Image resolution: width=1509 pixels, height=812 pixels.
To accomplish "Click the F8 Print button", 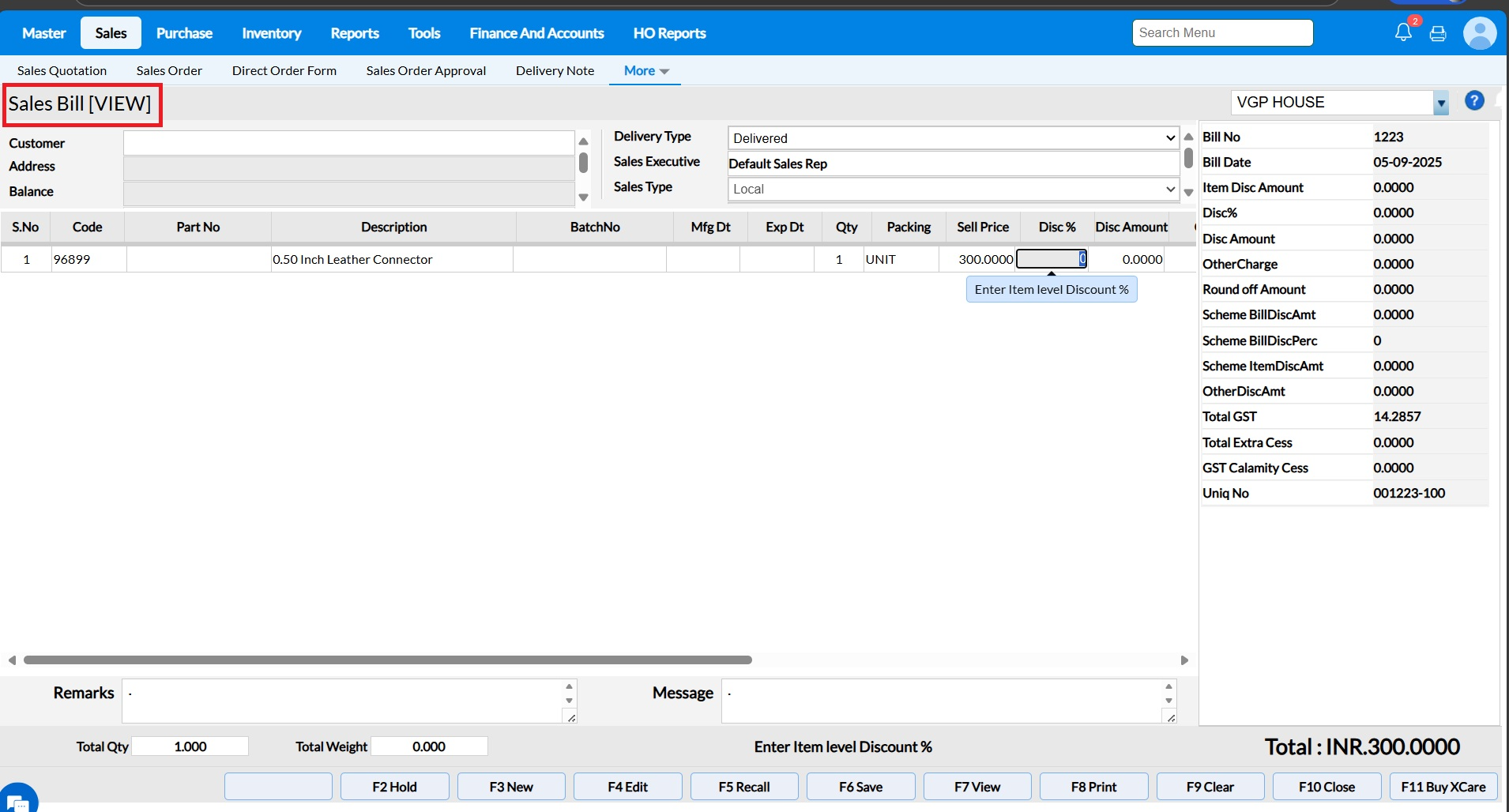I will (1093, 787).
